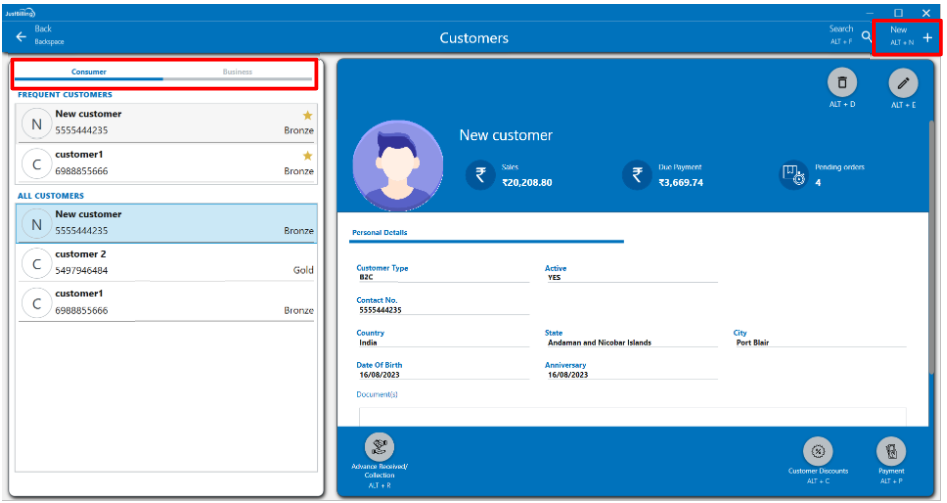
Task: Click the Pending orders icon
Action: pyautogui.click(x=793, y=175)
